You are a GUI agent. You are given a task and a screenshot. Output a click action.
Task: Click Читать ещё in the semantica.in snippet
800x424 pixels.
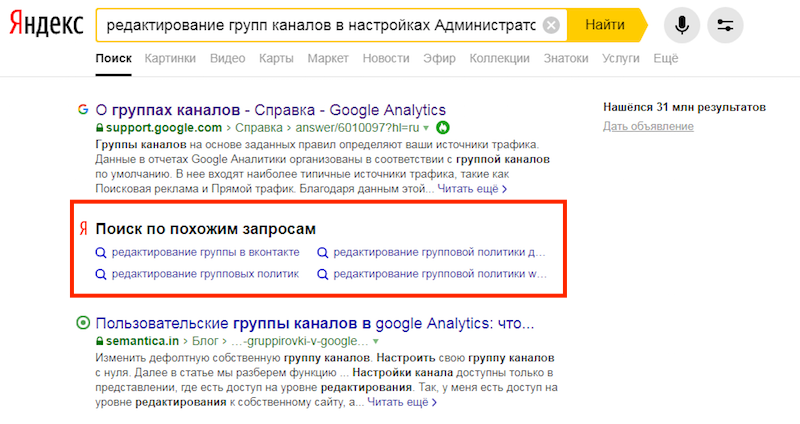pyautogui.click(x=402, y=402)
